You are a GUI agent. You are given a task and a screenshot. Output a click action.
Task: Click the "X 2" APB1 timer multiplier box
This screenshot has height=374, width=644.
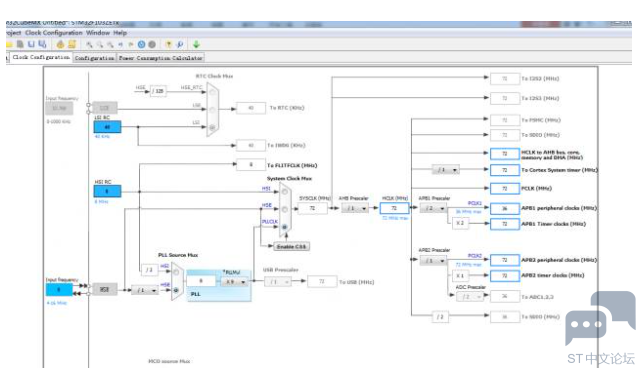460,223
